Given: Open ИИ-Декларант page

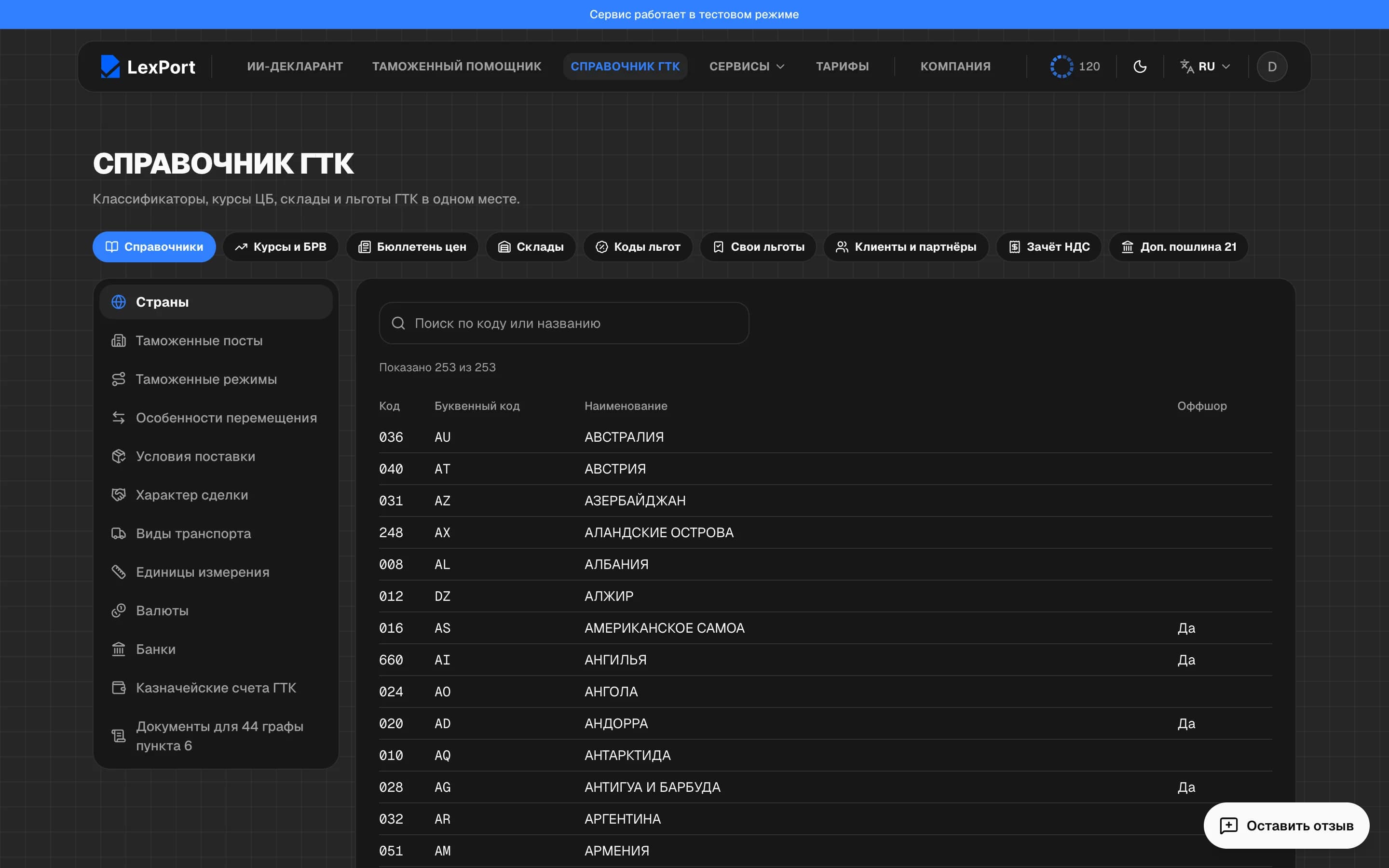Looking at the screenshot, I should [295, 67].
